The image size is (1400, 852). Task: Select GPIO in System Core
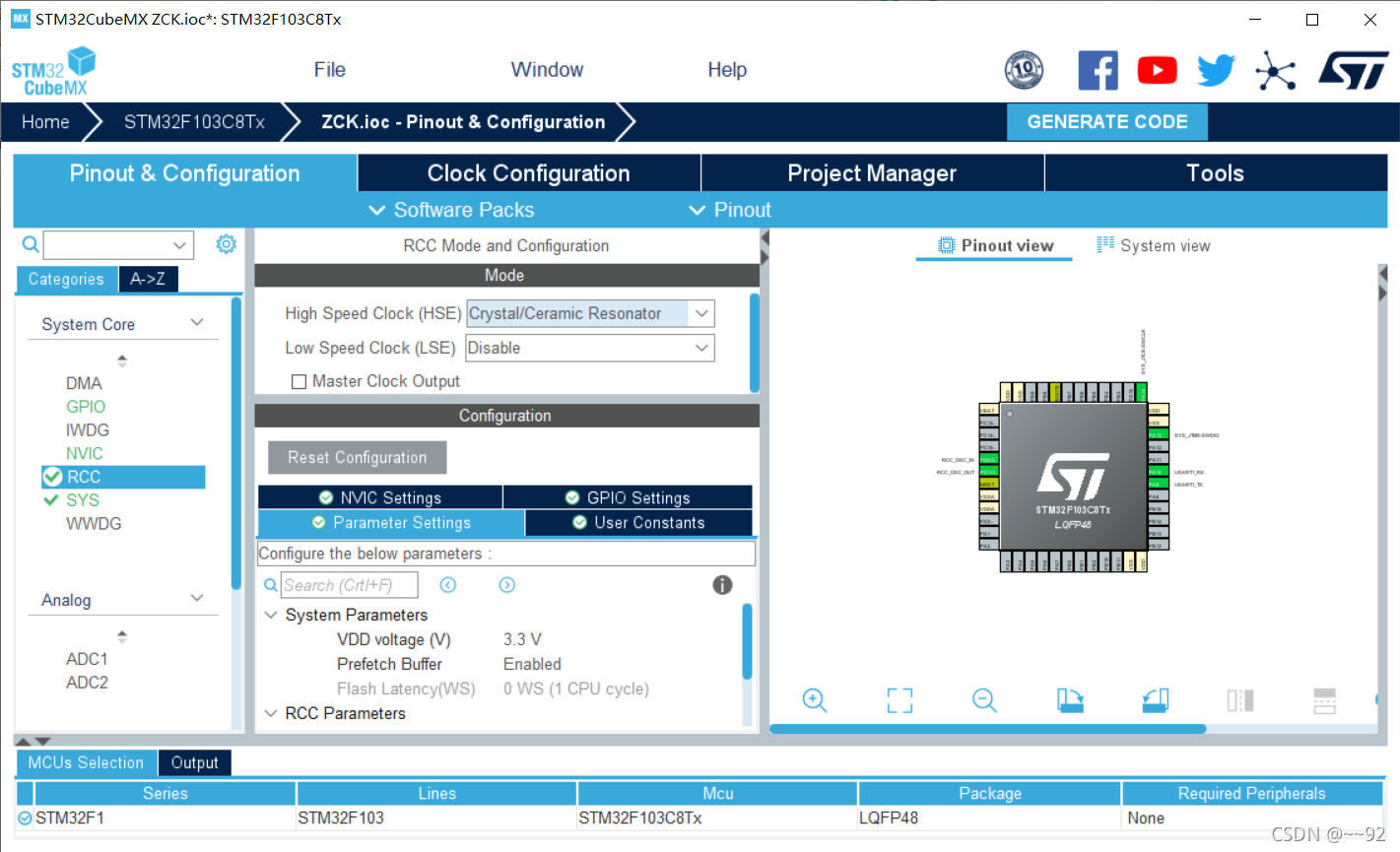pos(86,407)
